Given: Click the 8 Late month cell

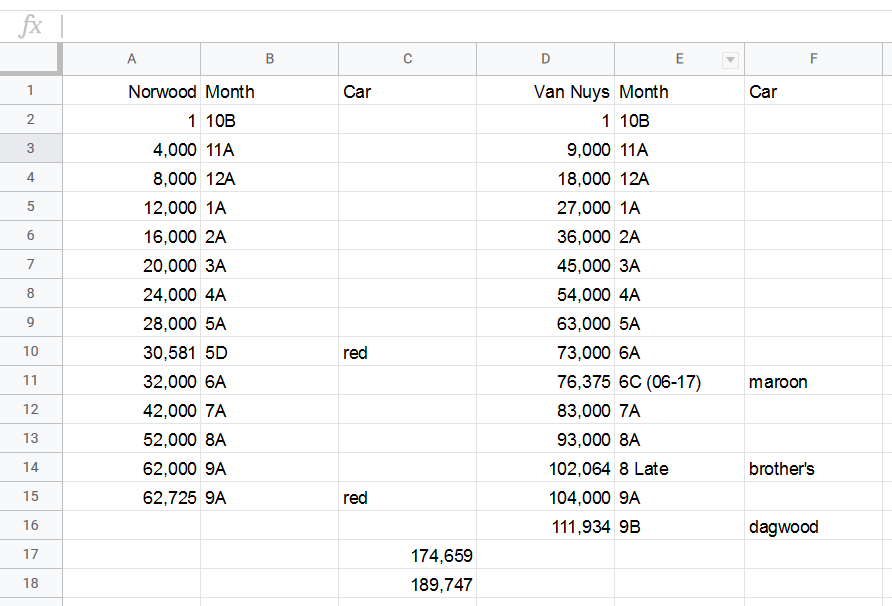Looking at the screenshot, I should pyautogui.click(x=679, y=469).
